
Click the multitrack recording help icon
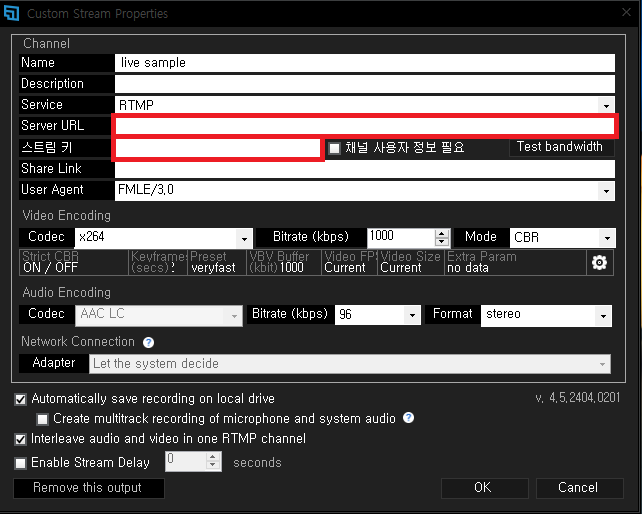[x=408, y=418]
